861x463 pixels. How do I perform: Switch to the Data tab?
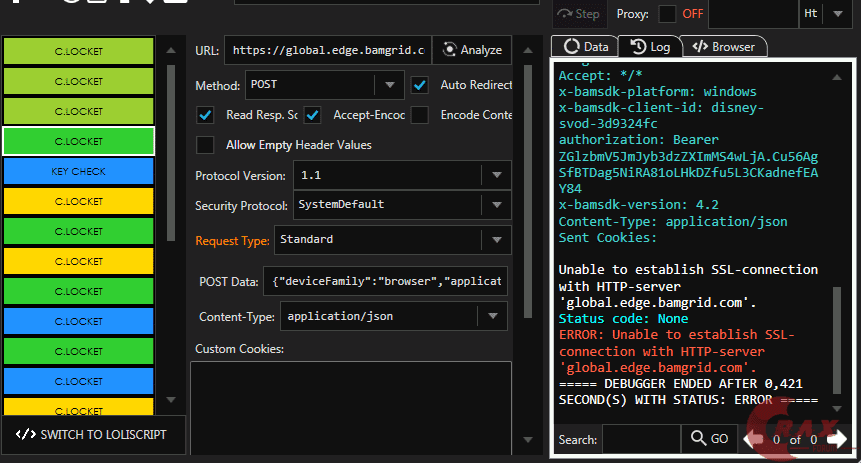click(x=586, y=46)
